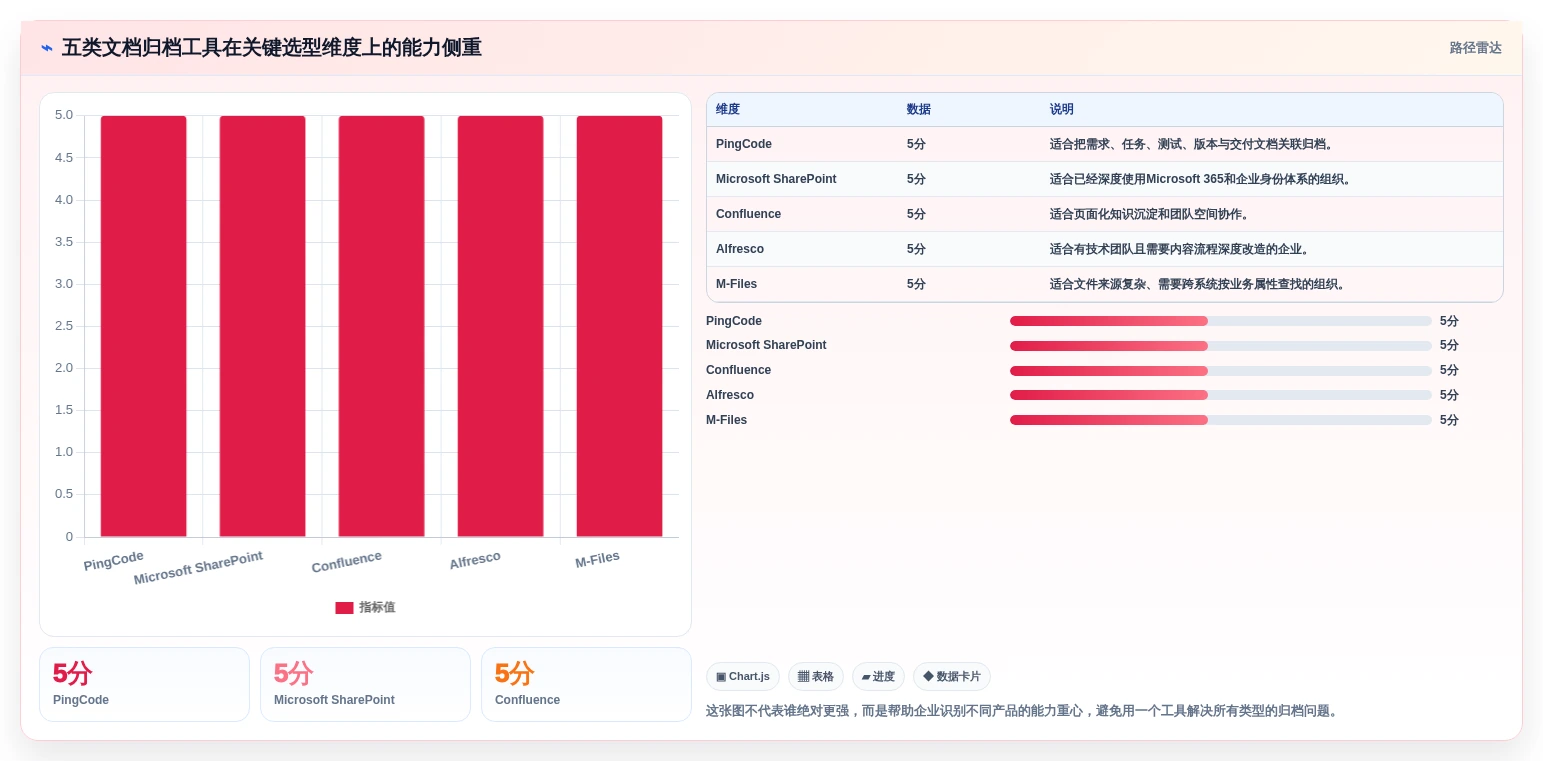Click the page title 五类文档归档工具

(272, 48)
